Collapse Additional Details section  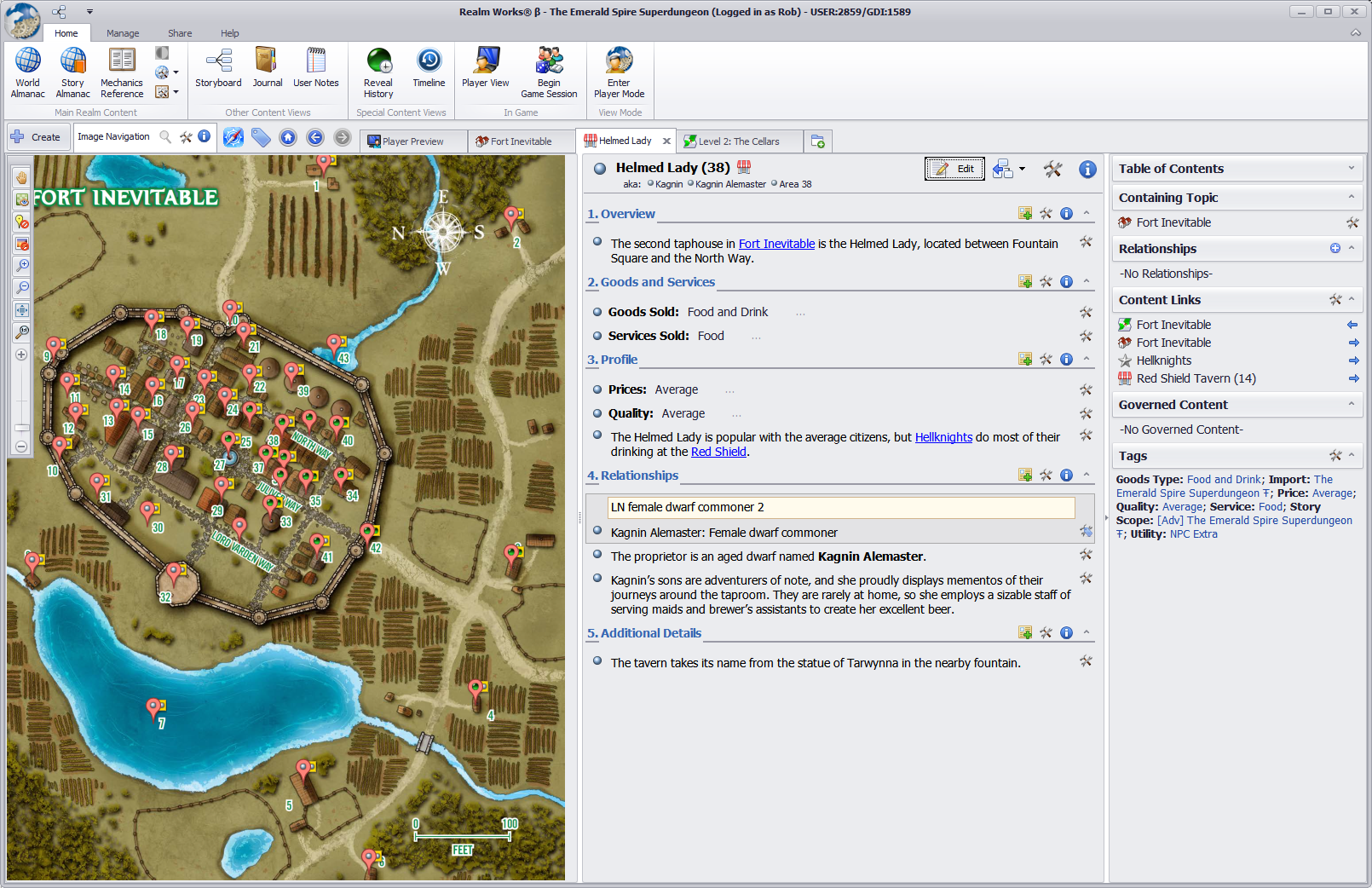point(1087,632)
